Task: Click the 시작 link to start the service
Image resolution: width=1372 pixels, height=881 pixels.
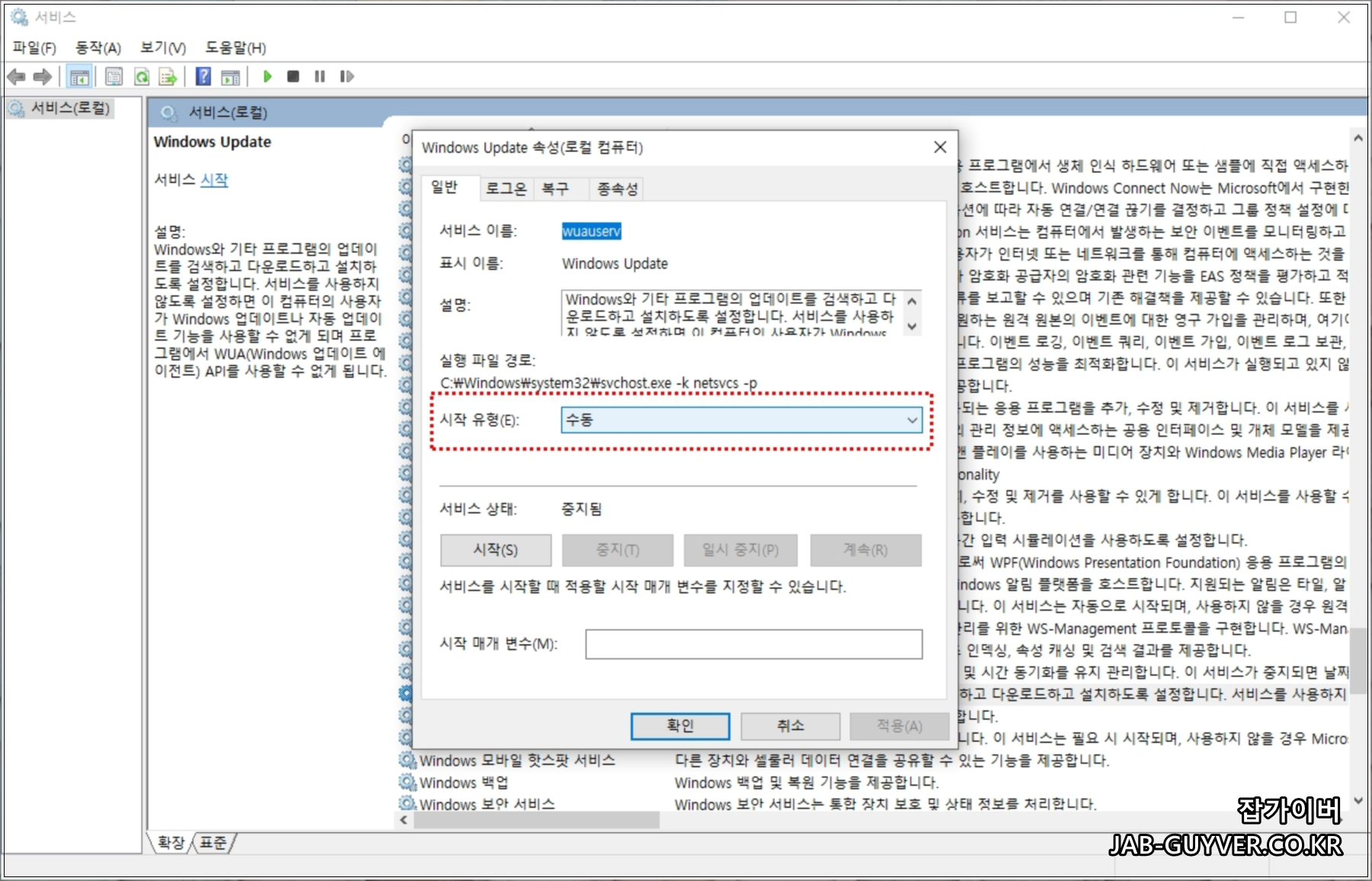Action: click(214, 180)
